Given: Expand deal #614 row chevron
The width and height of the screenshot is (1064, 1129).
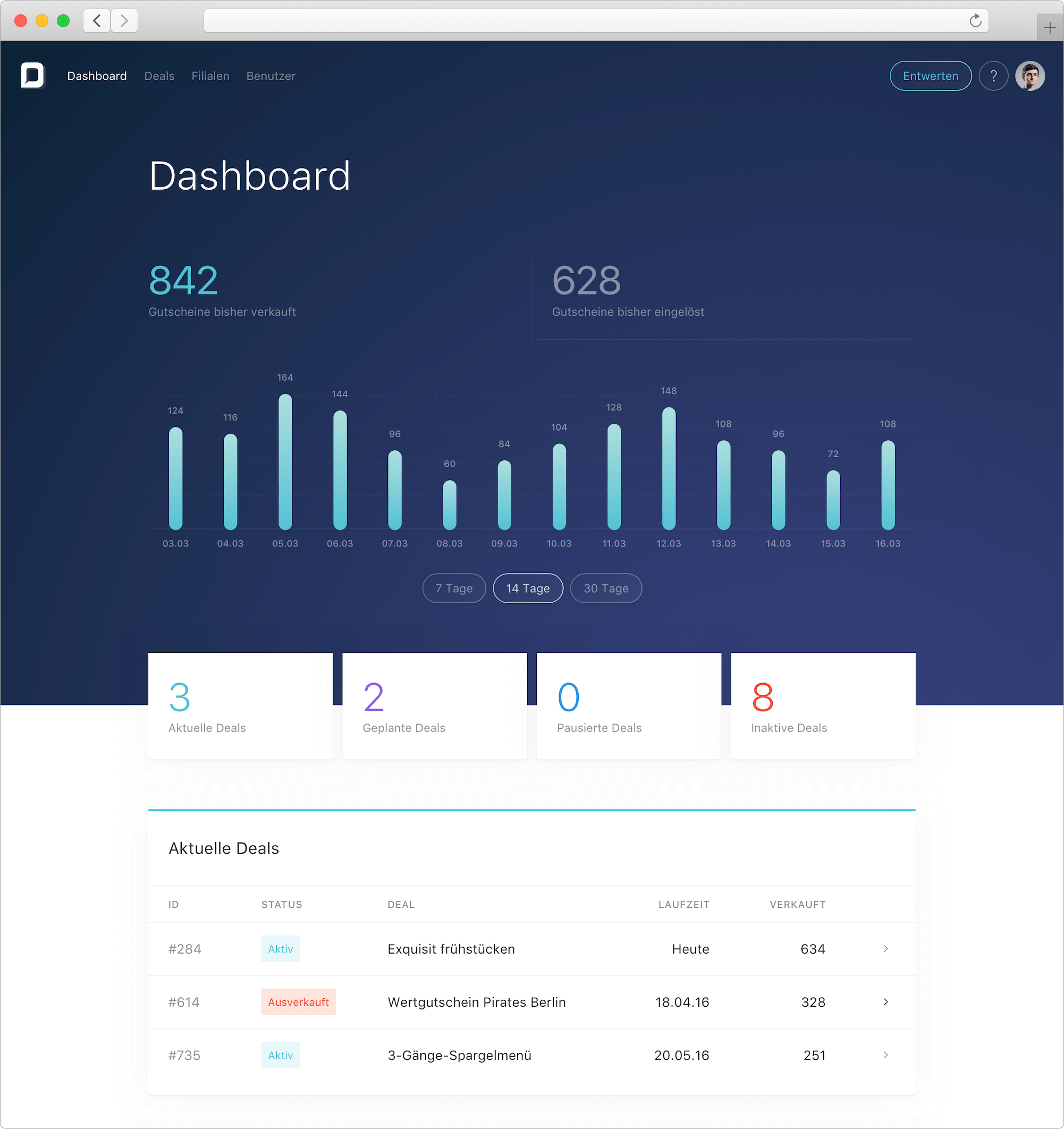Looking at the screenshot, I should point(885,1002).
